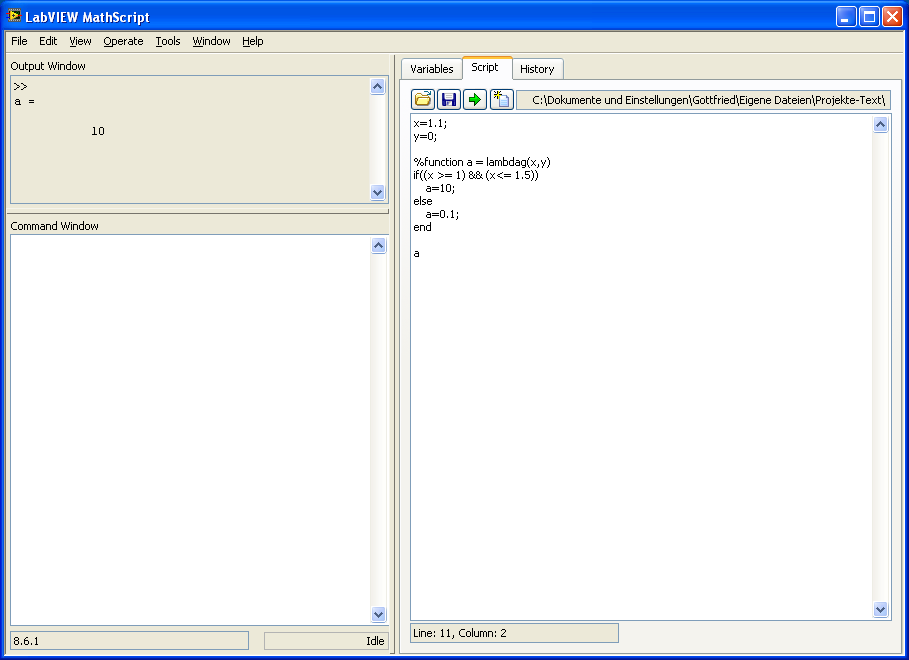Open the Help menu
Viewport: 909px width, 660px height.
point(253,41)
